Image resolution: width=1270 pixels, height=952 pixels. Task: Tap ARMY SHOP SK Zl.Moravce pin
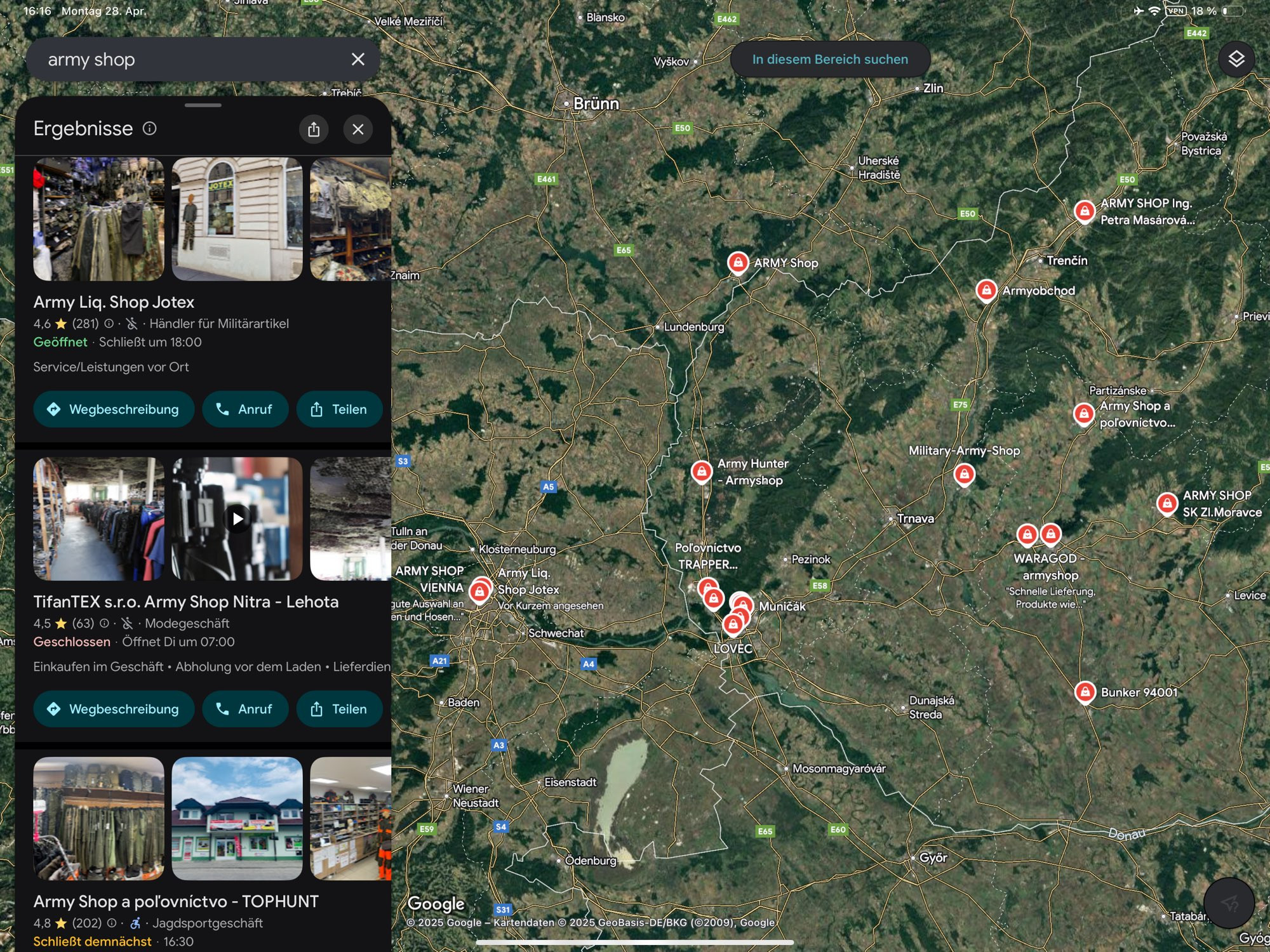tap(1167, 503)
